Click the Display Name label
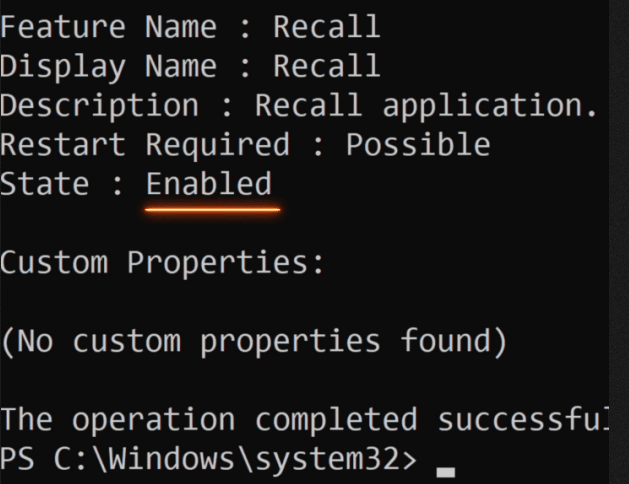This screenshot has width=629, height=484. tap(108, 67)
